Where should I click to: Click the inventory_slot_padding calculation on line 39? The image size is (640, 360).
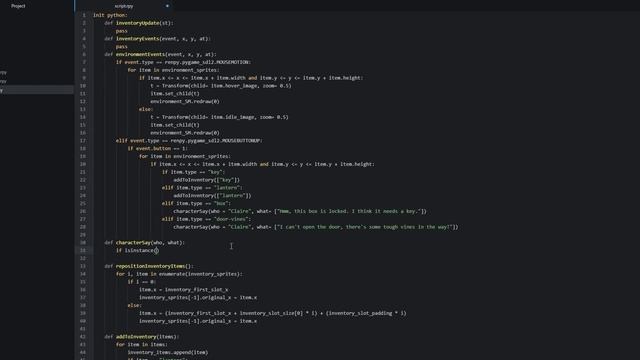(273, 313)
